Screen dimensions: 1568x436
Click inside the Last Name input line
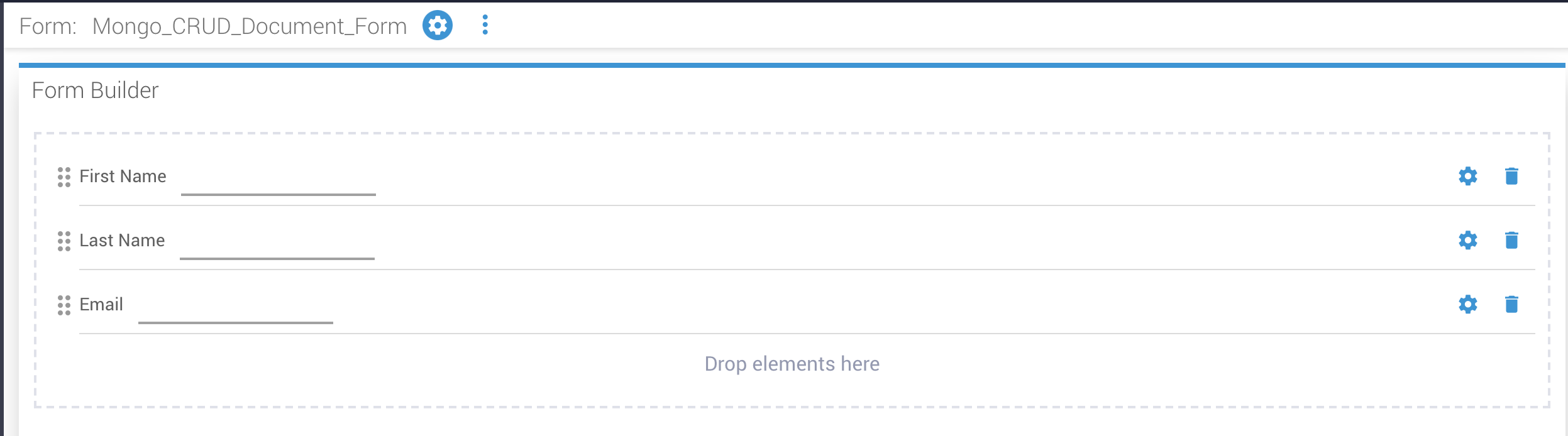pyautogui.click(x=277, y=258)
